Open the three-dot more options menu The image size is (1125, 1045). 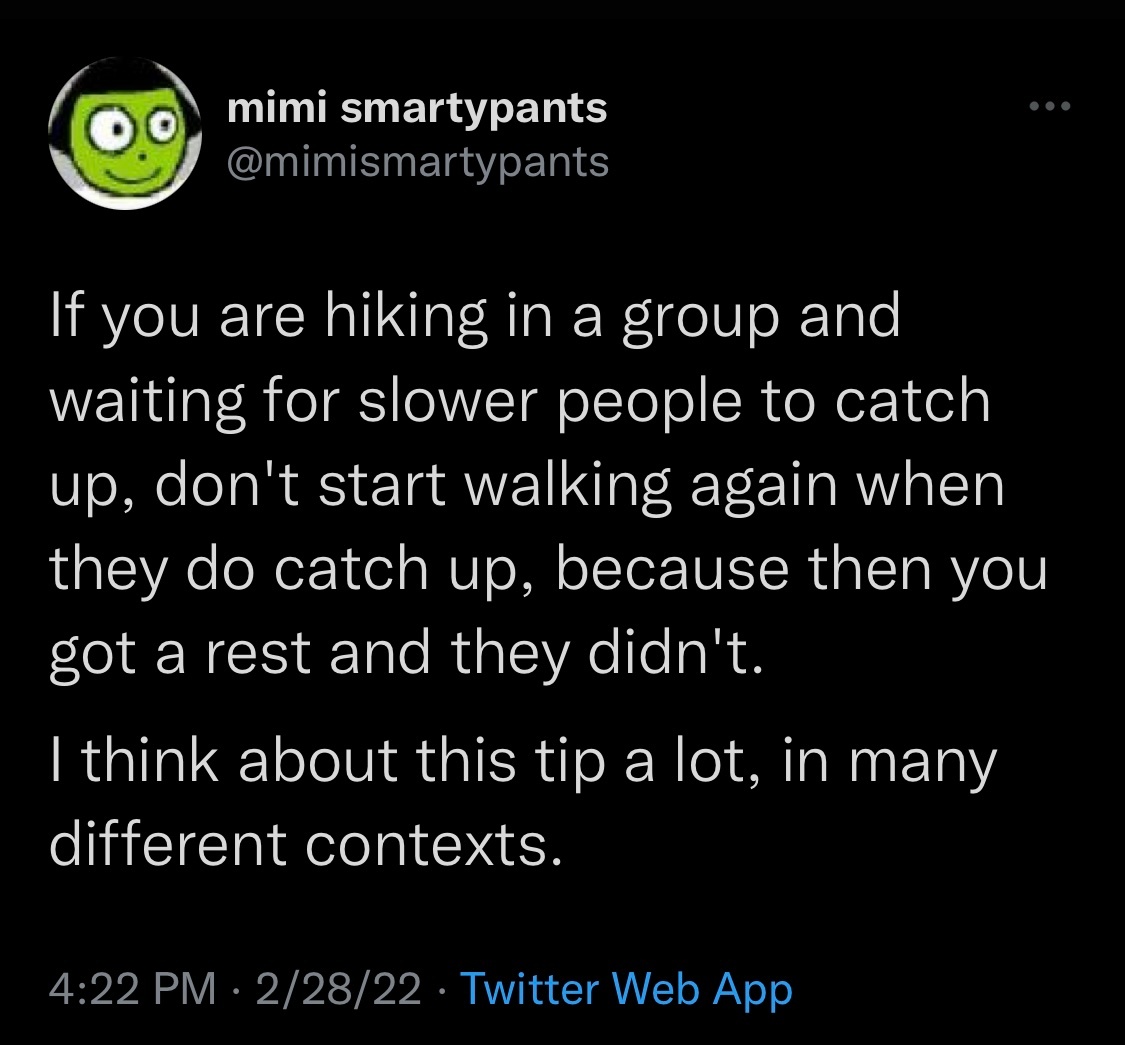pos(1050,106)
